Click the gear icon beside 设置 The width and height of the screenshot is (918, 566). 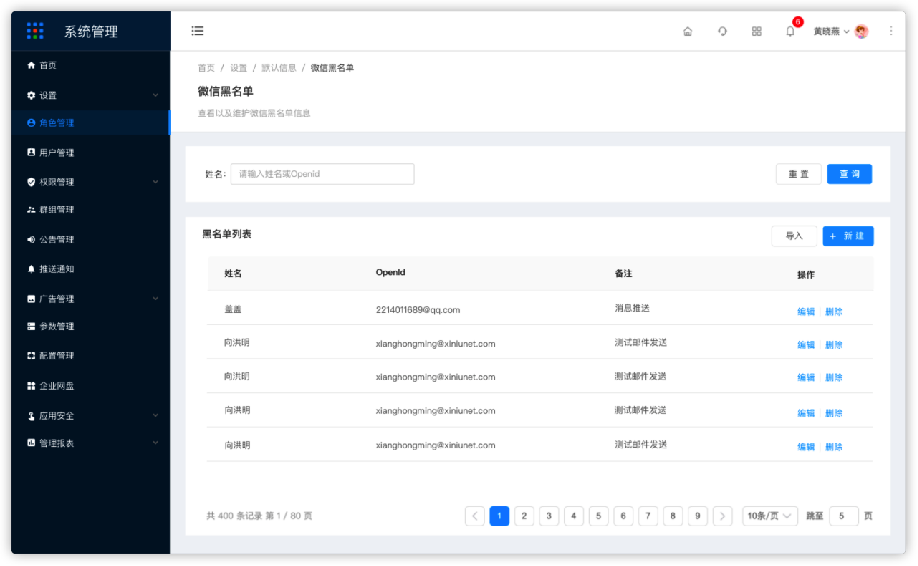31,95
